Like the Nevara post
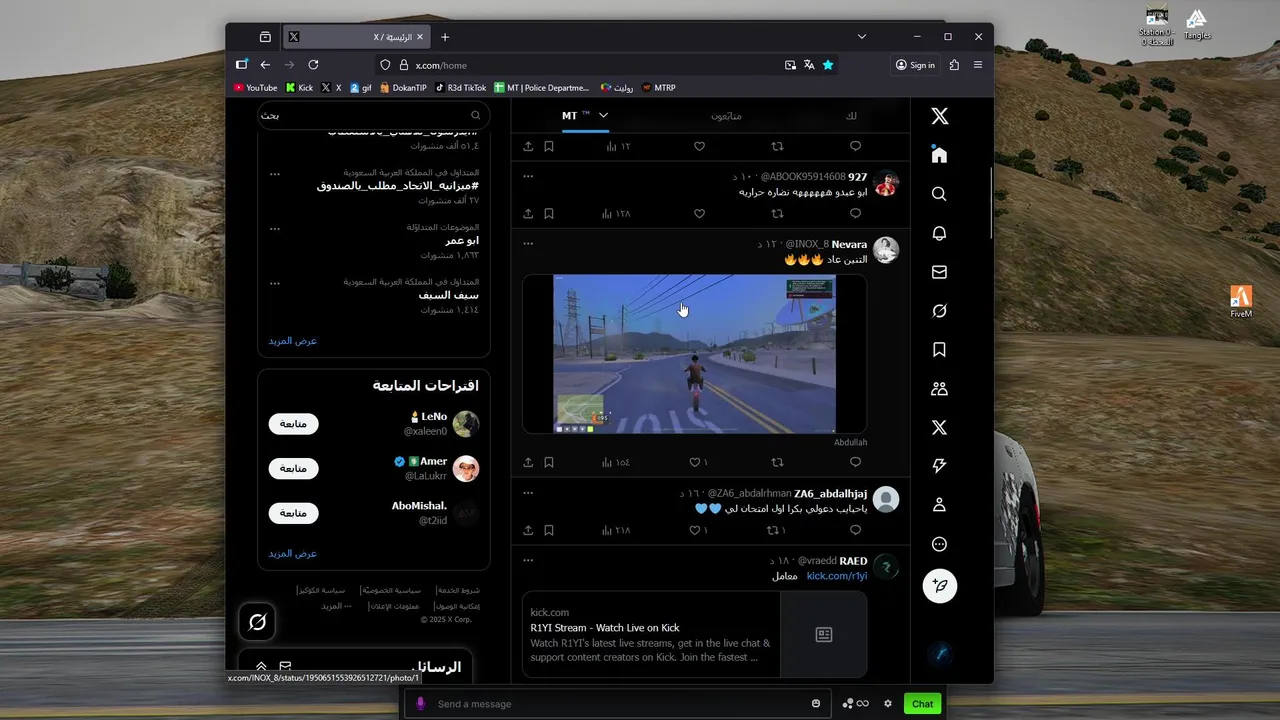The image size is (1280, 720). [697, 462]
